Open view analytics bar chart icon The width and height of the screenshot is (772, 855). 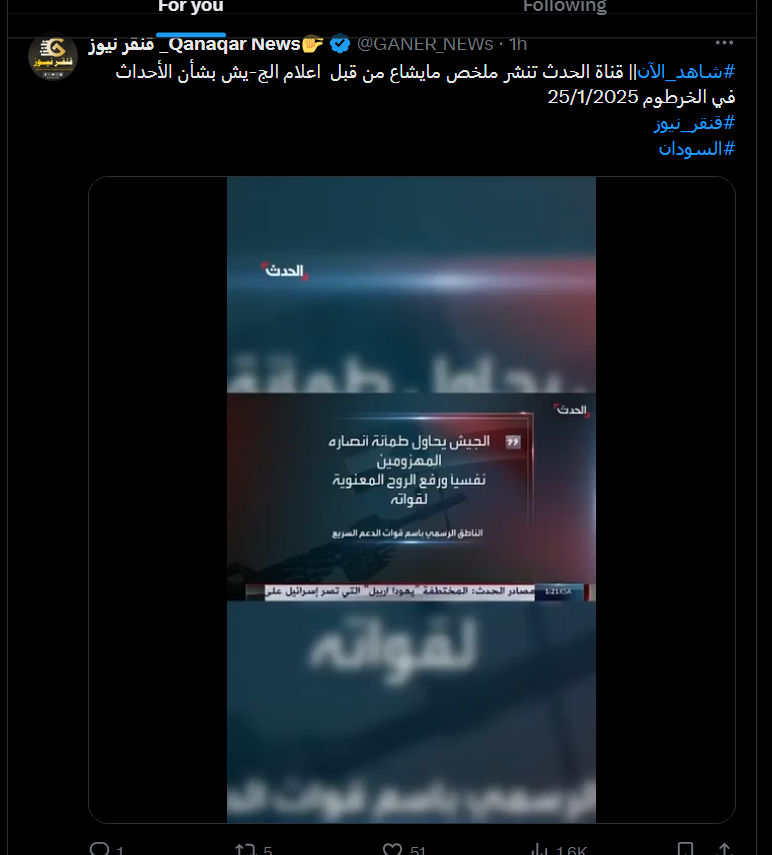click(539, 848)
